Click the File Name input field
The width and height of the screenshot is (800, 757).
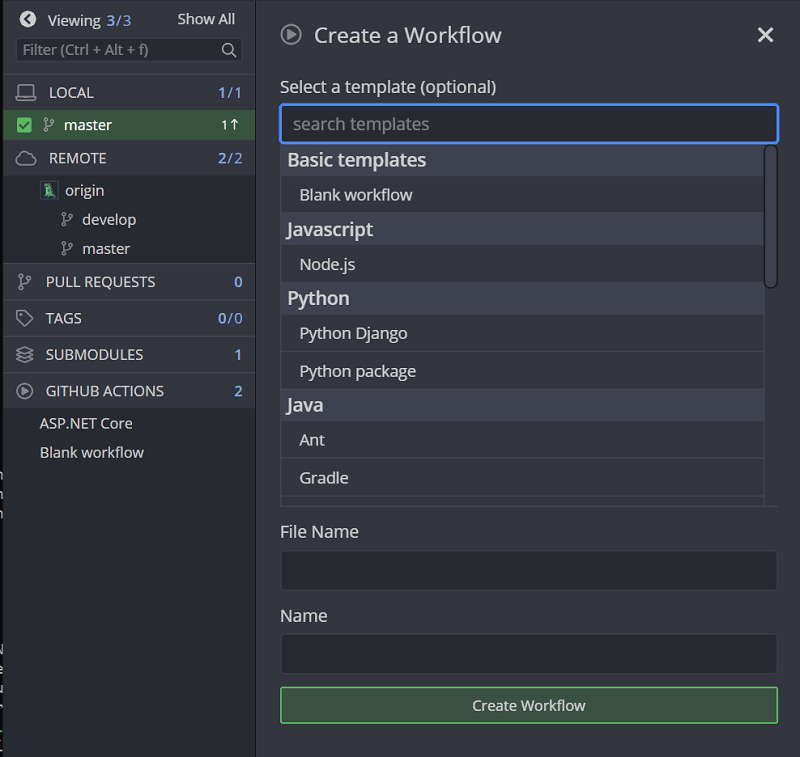pos(528,570)
